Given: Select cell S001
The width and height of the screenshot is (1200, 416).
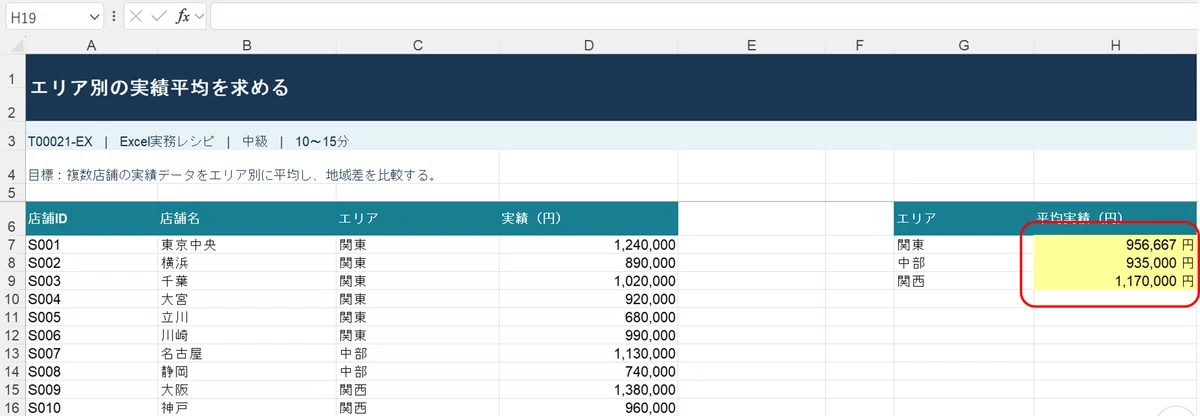Looking at the screenshot, I should [x=91, y=244].
